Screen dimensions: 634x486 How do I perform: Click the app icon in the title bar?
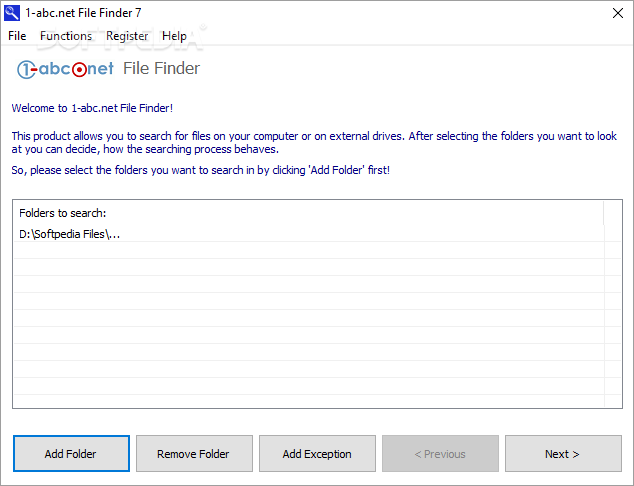(x=12, y=13)
